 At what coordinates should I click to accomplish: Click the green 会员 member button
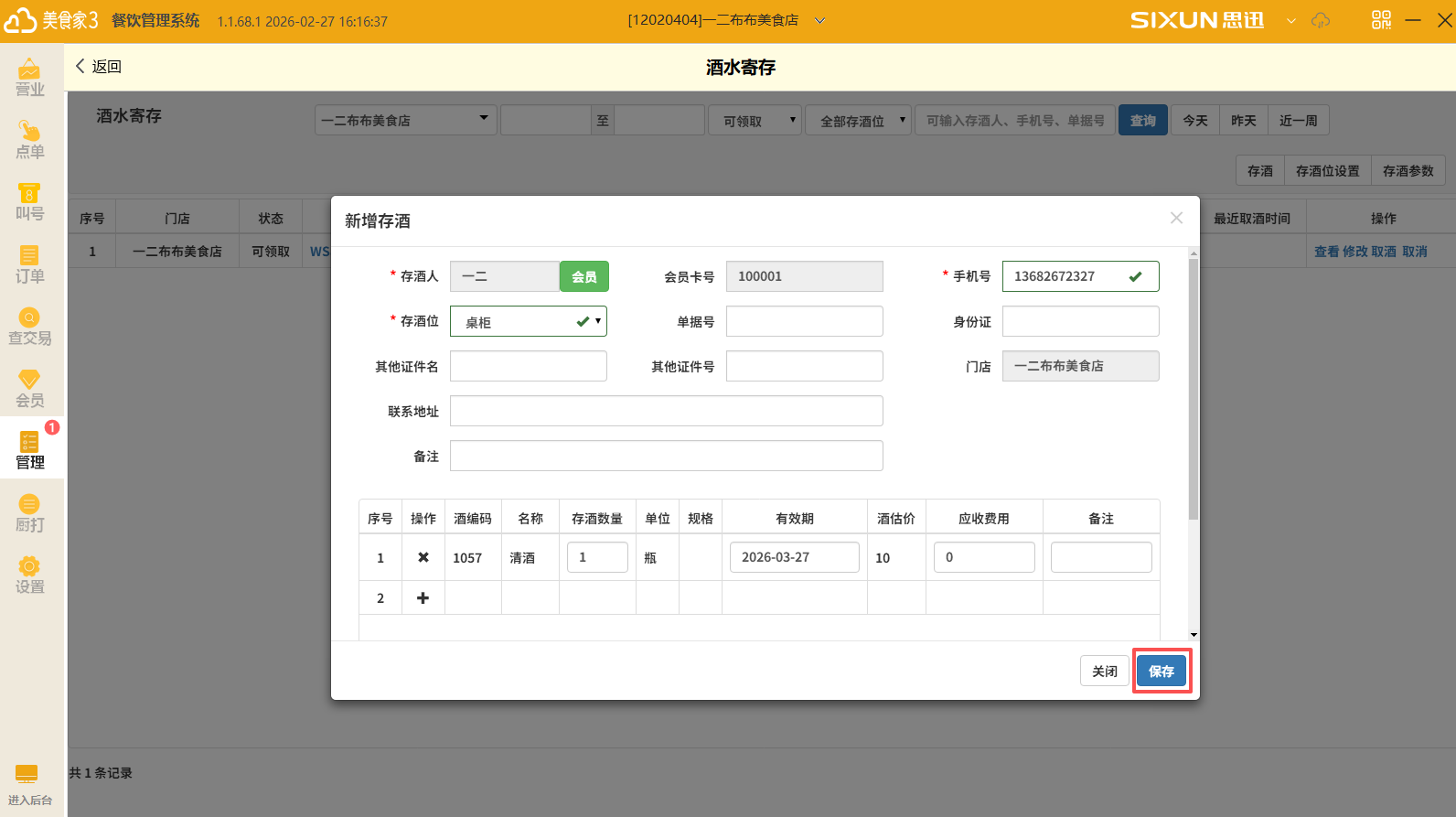[583, 276]
